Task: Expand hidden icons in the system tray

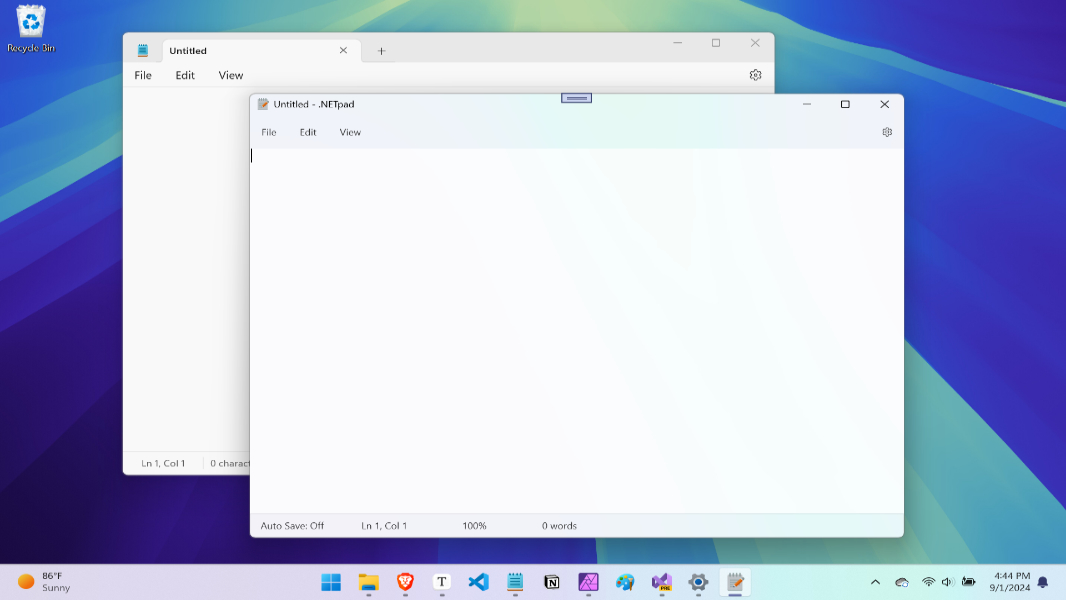Action: point(875,582)
